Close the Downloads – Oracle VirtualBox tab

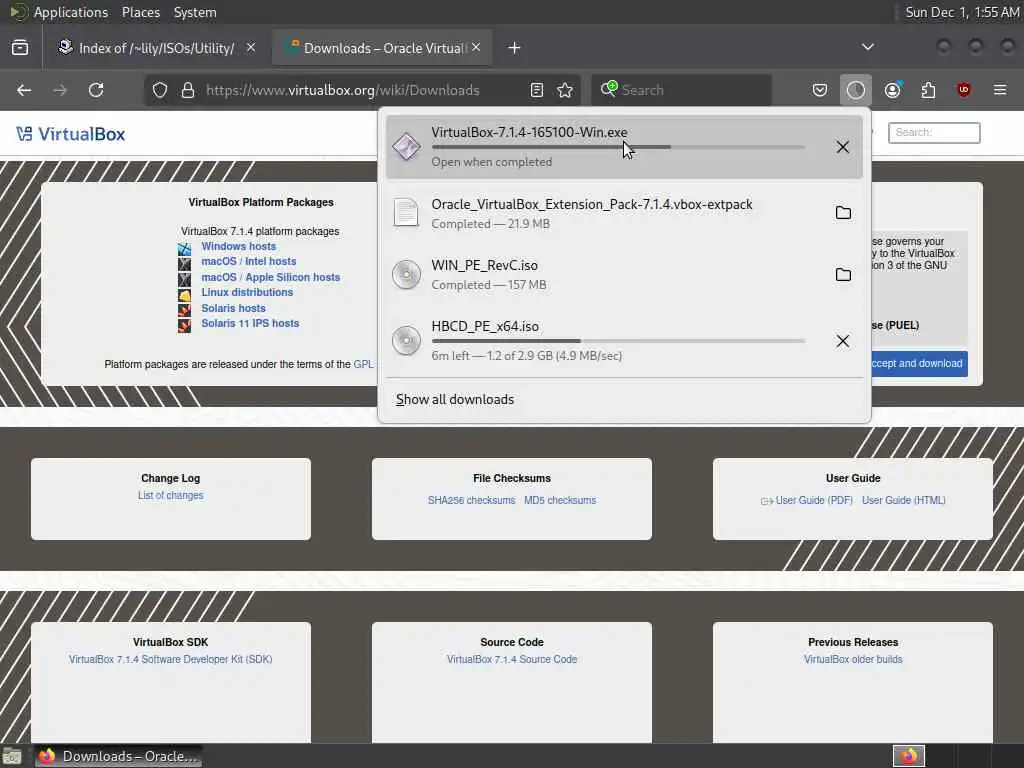(x=476, y=47)
